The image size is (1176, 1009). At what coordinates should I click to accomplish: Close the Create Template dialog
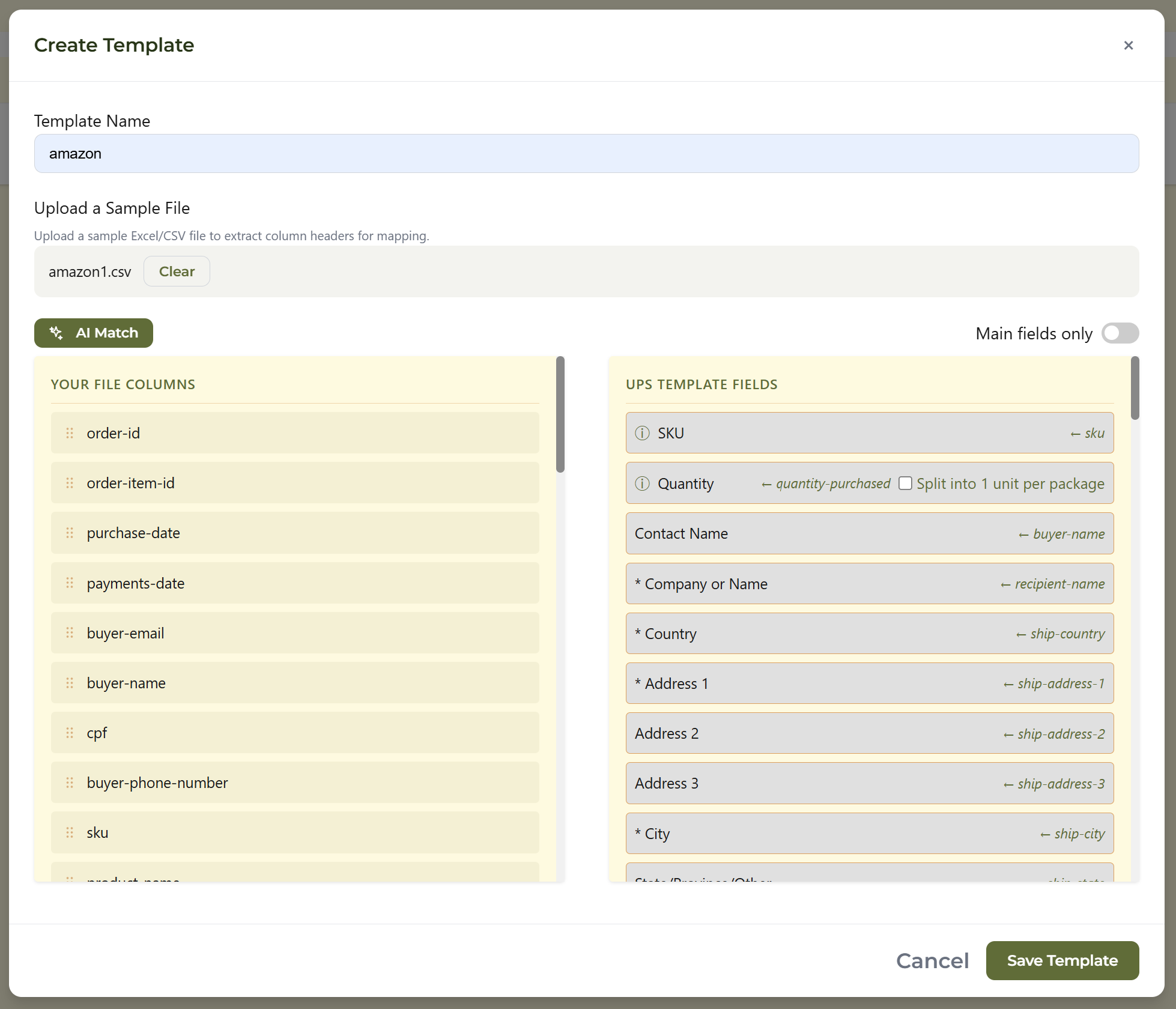point(1128,46)
